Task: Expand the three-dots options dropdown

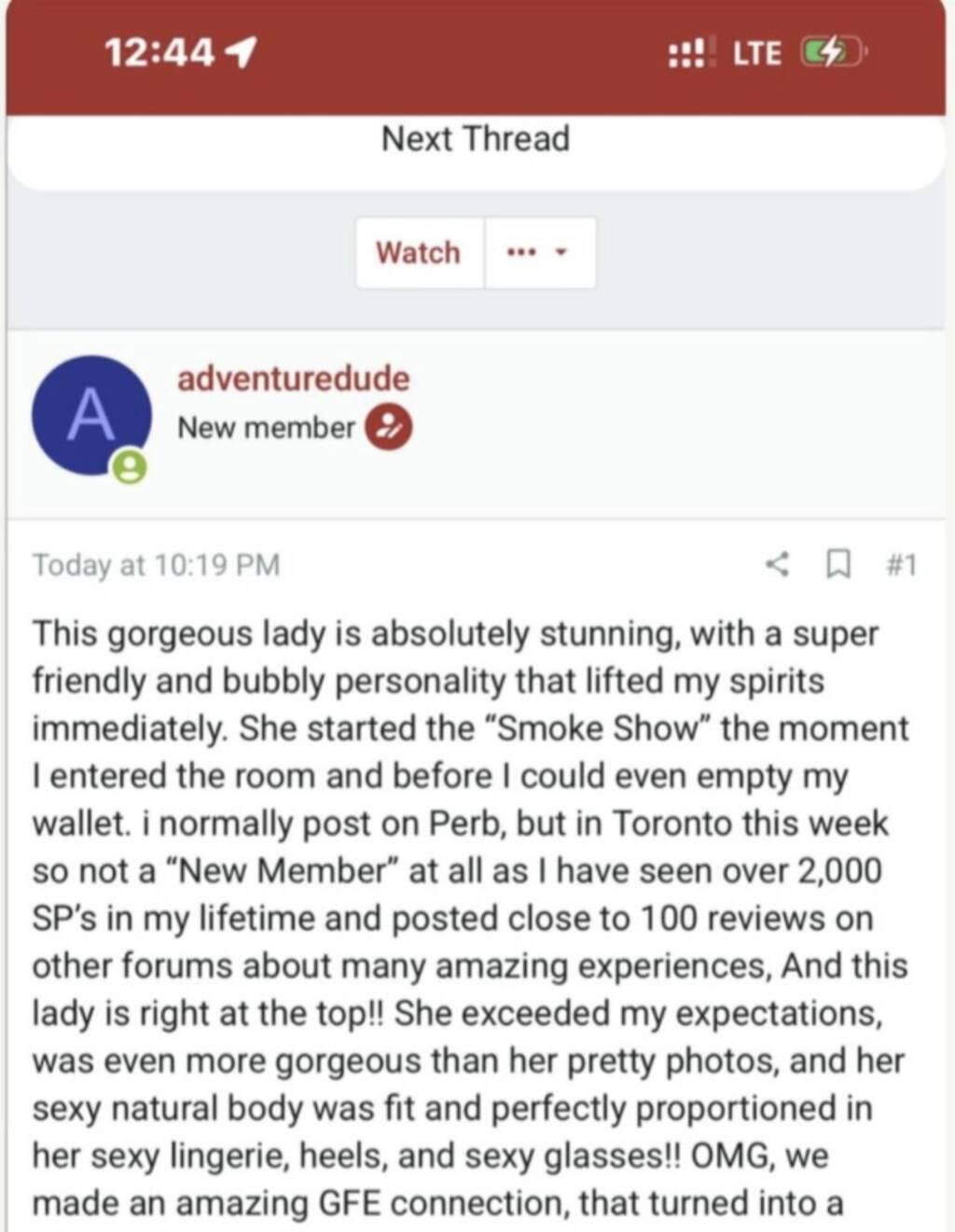Action: coord(538,253)
